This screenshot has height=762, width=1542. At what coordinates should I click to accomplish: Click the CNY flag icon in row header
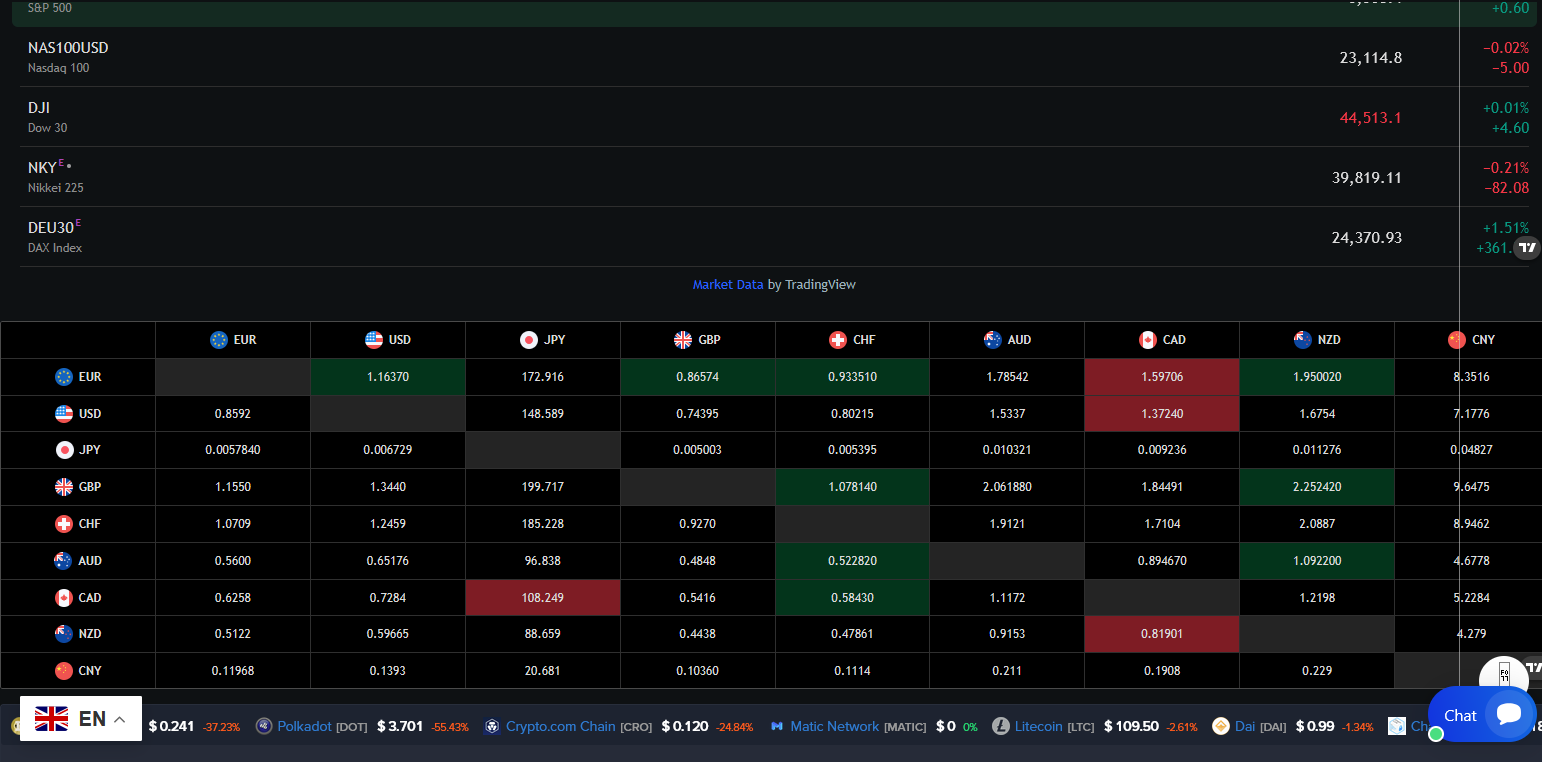tap(64, 671)
